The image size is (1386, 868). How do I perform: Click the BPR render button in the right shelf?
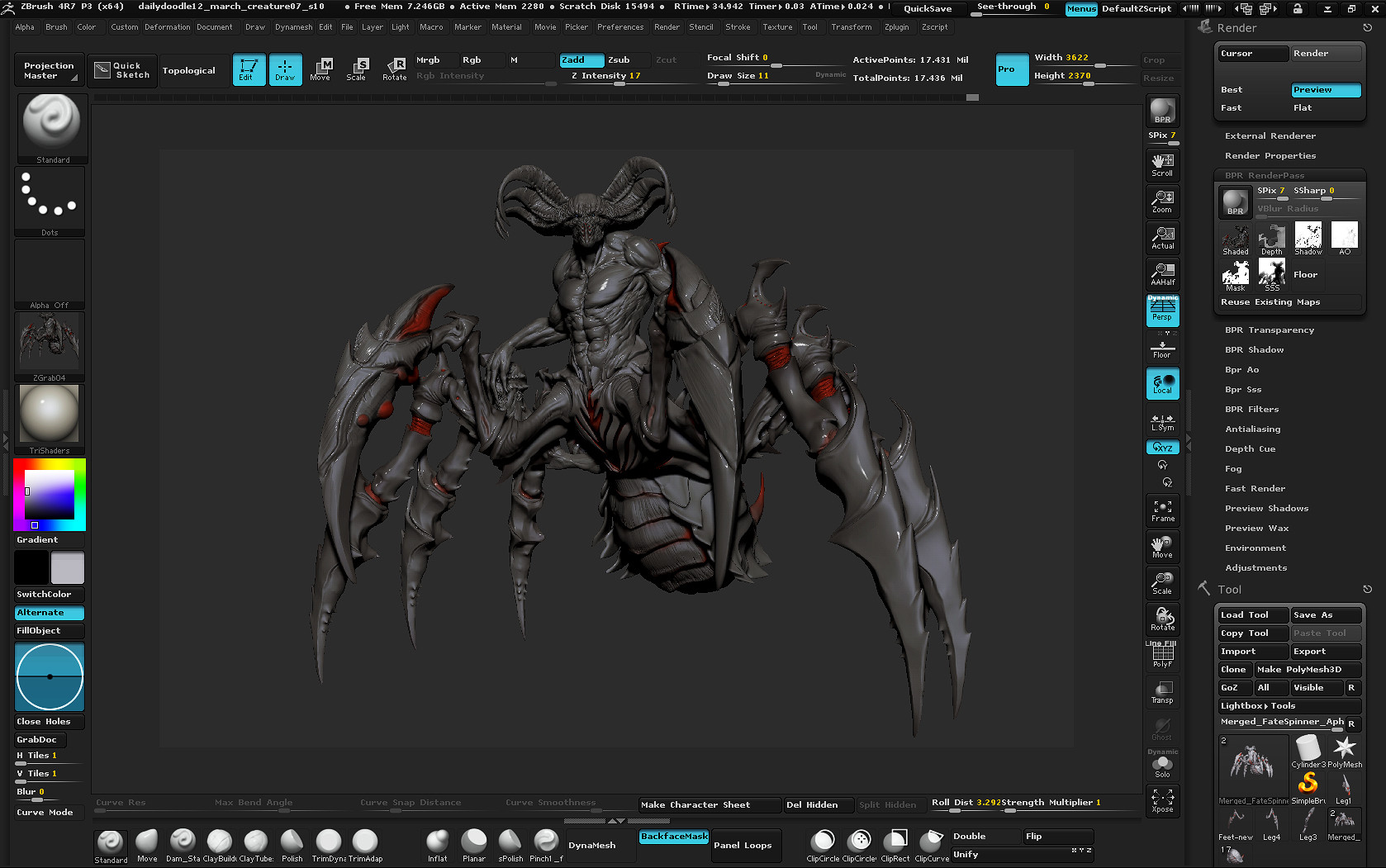click(x=1162, y=111)
